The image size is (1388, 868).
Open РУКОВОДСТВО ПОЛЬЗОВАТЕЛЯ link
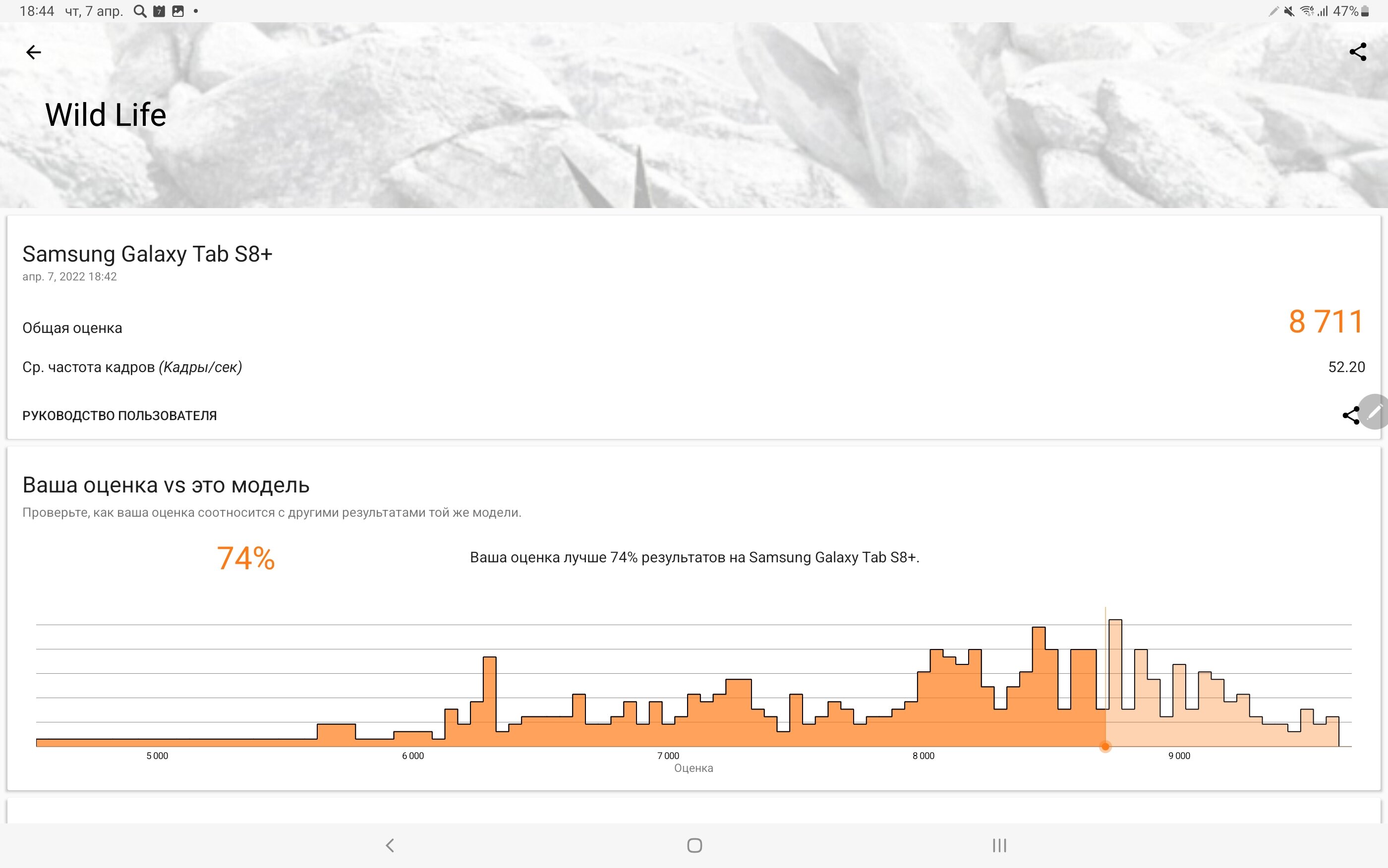click(119, 416)
